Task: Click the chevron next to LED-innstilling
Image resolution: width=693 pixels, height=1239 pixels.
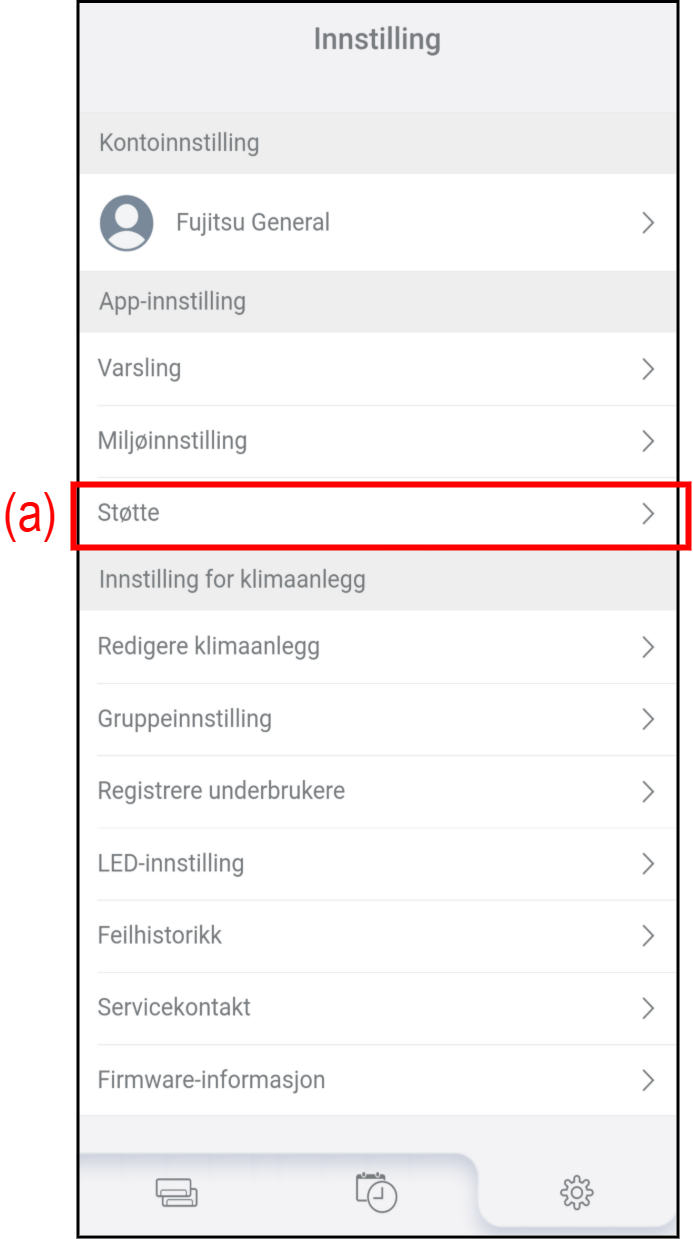Action: tap(648, 863)
